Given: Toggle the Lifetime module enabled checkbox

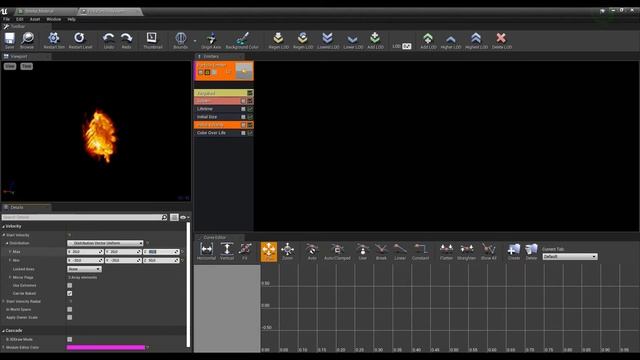Looking at the screenshot, I should (x=250, y=109).
